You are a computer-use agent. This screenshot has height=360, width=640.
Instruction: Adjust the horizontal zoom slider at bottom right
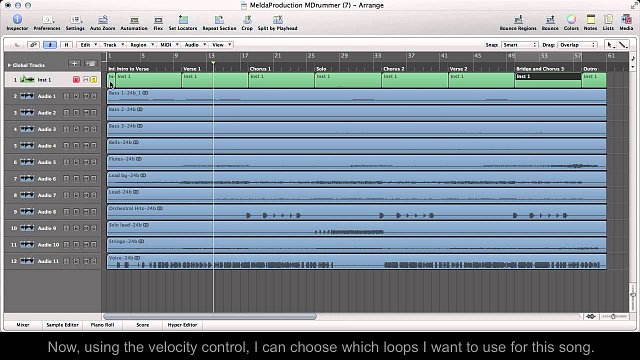[x=613, y=316]
